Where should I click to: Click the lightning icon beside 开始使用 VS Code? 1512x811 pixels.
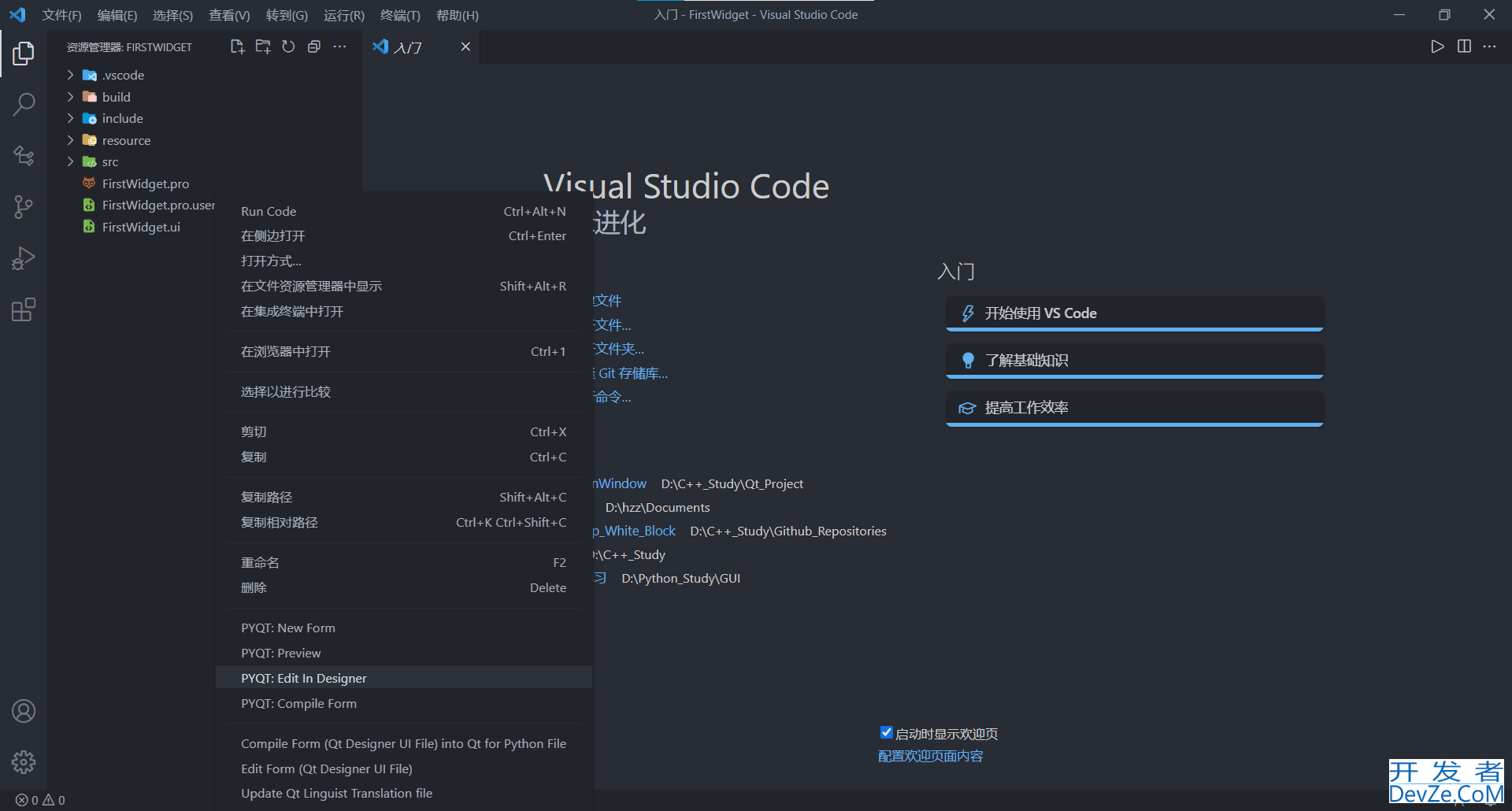(x=968, y=313)
